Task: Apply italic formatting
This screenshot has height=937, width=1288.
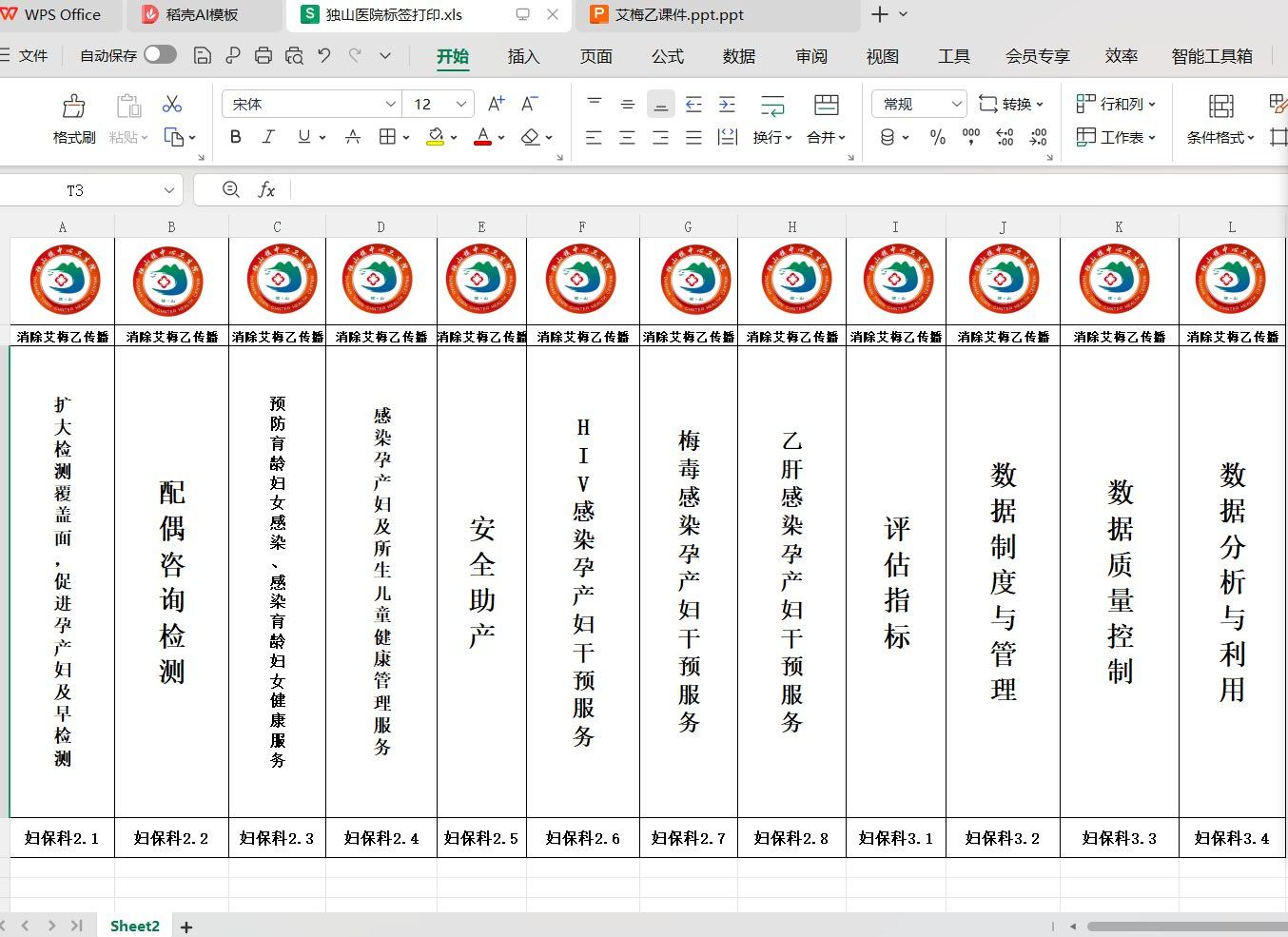Action: tap(268, 137)
